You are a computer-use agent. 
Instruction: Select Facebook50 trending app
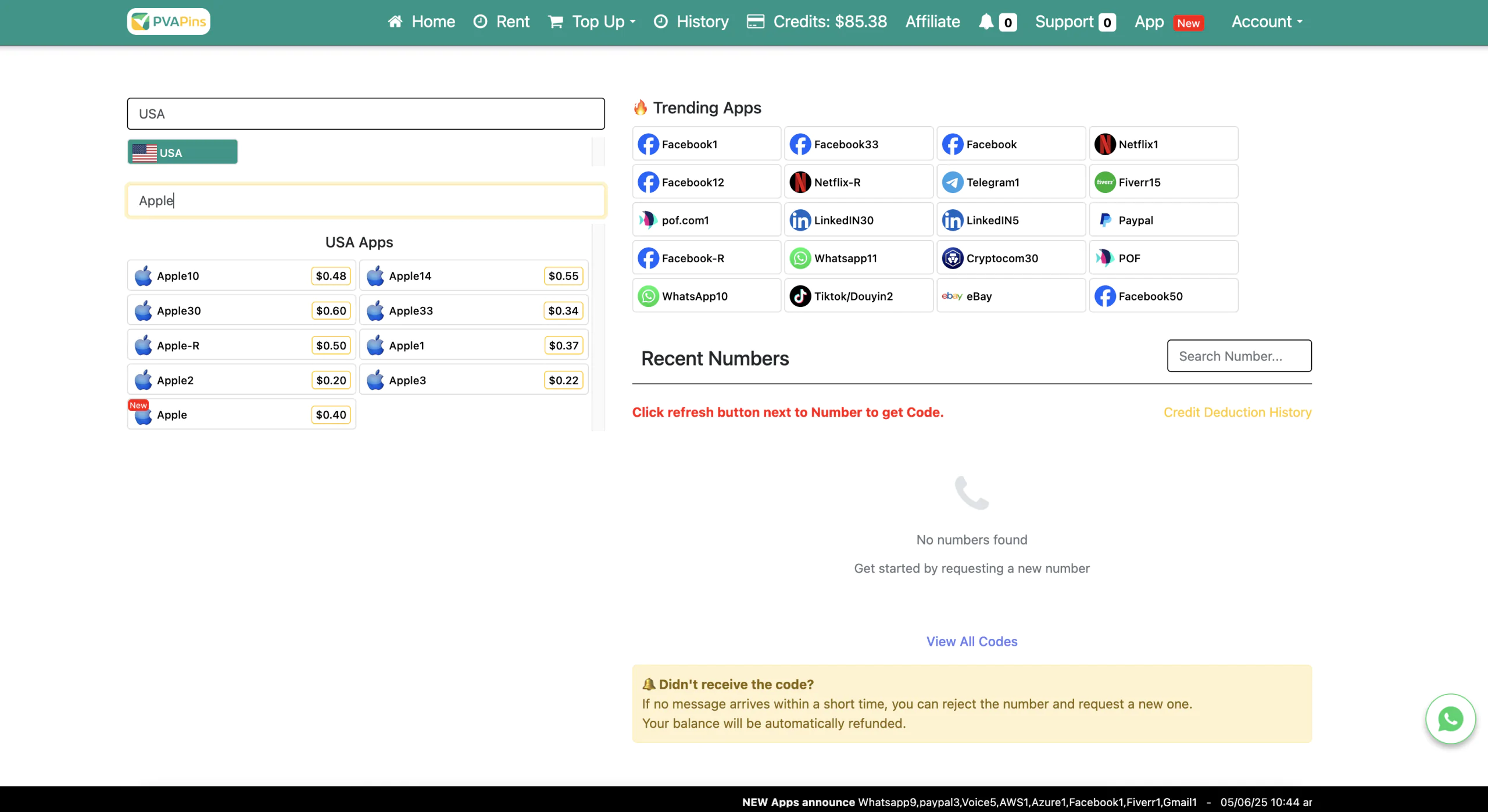(x=1163, y=295)
